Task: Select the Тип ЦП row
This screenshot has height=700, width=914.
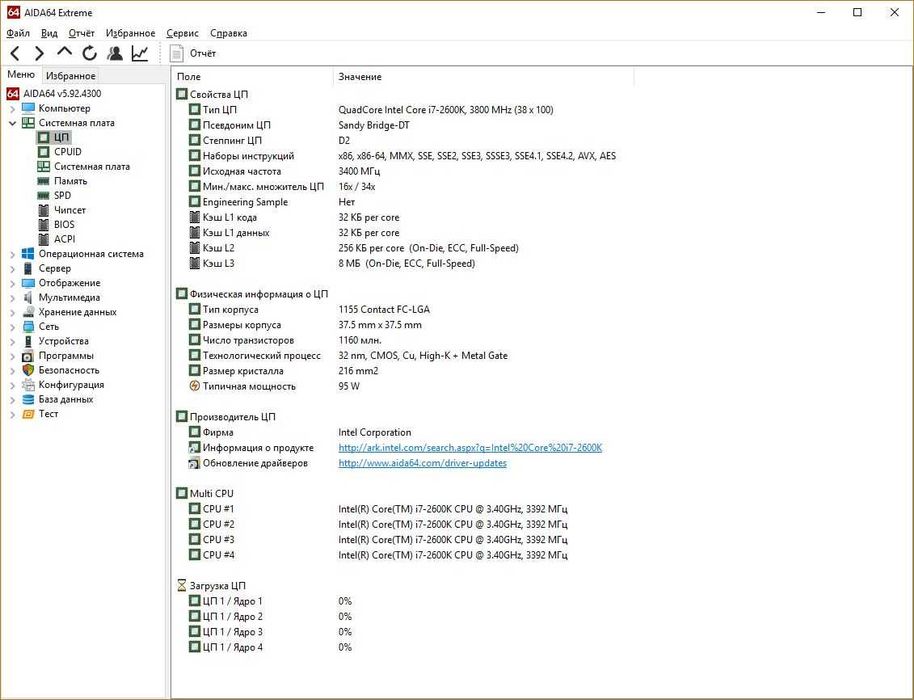Action: (x=371, y=110)
